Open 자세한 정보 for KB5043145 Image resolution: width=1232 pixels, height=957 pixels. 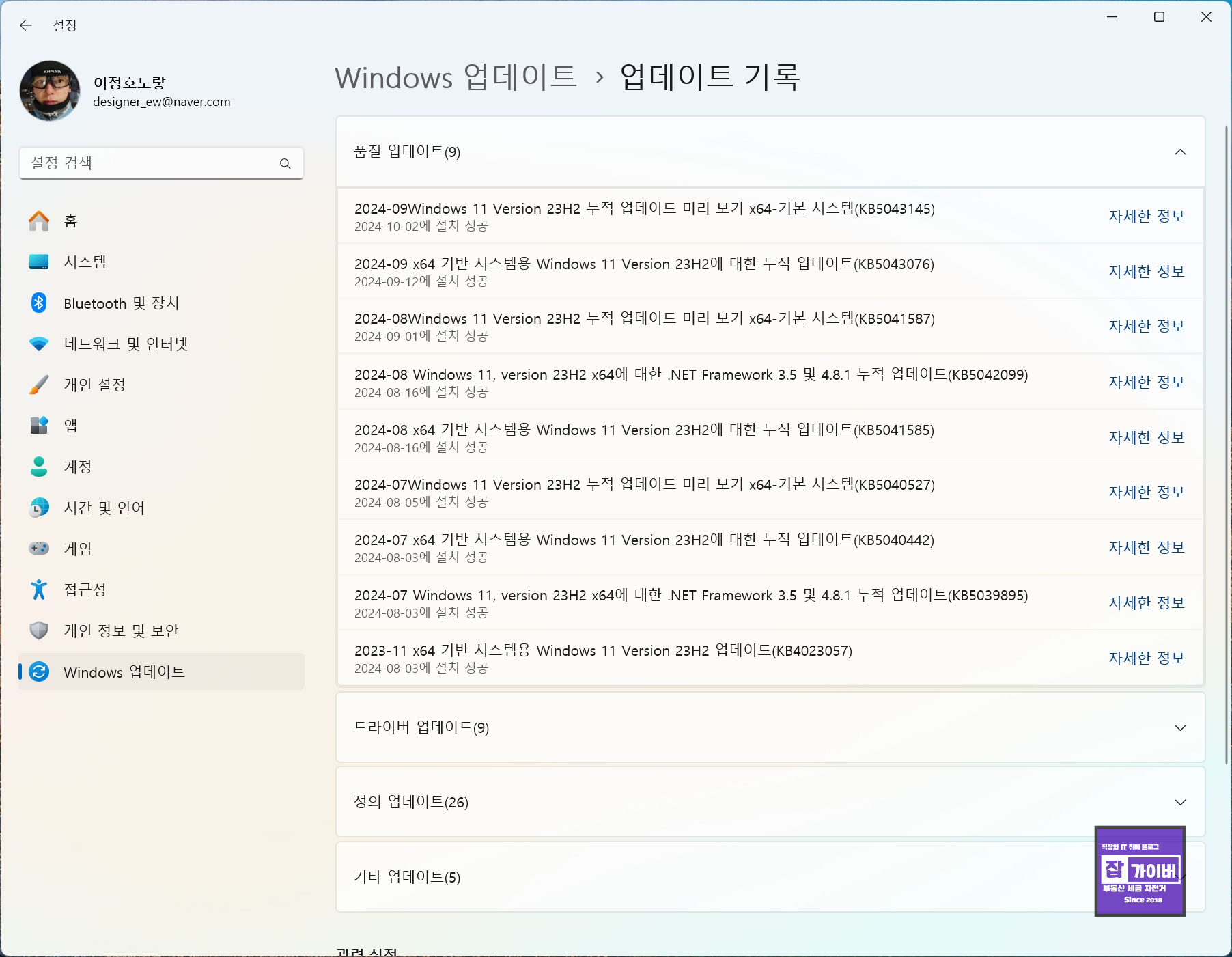[x=1146, y=216]
